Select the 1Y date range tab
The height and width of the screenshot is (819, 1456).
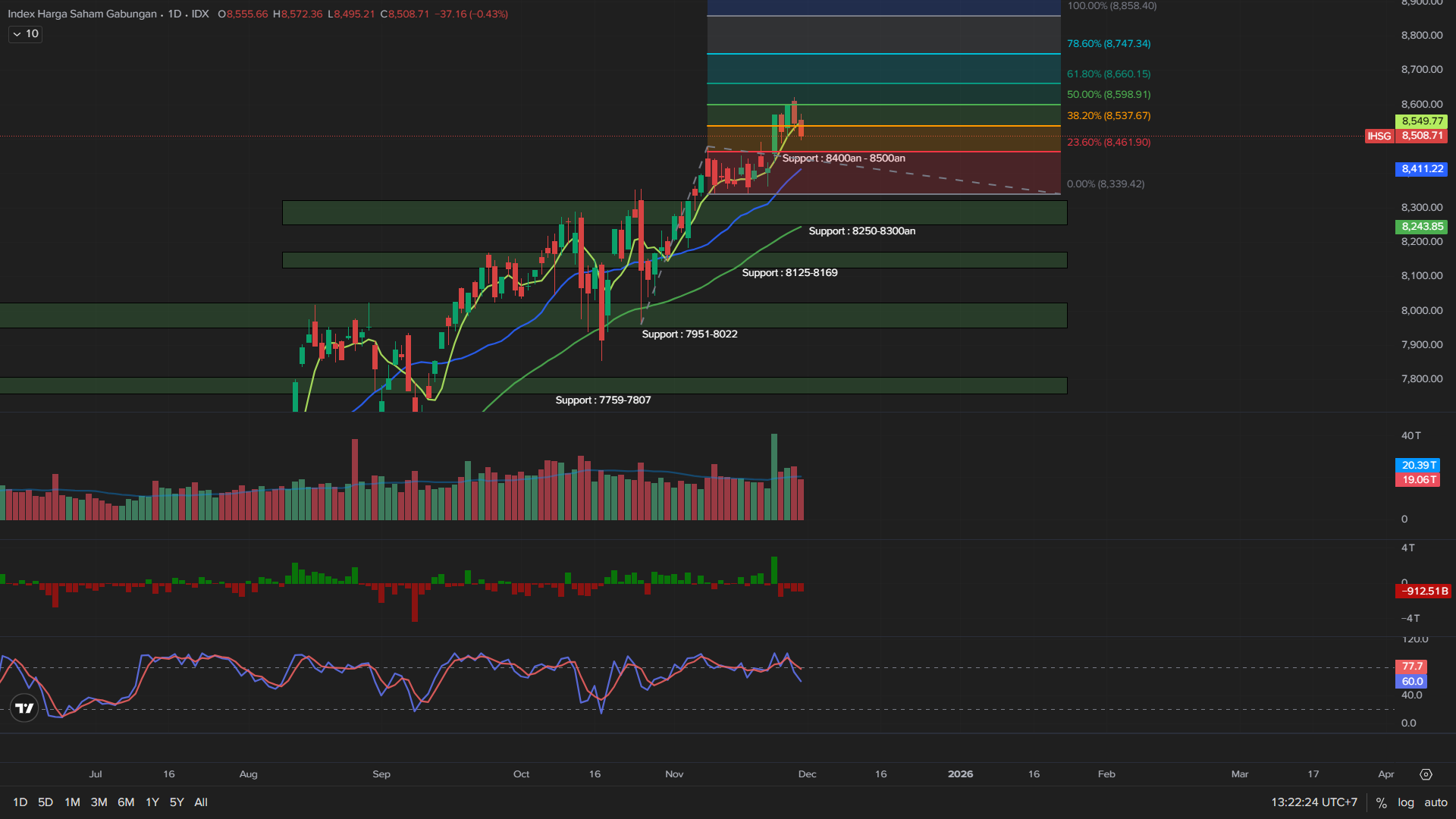pyautogui.click(x=152, y=802)
